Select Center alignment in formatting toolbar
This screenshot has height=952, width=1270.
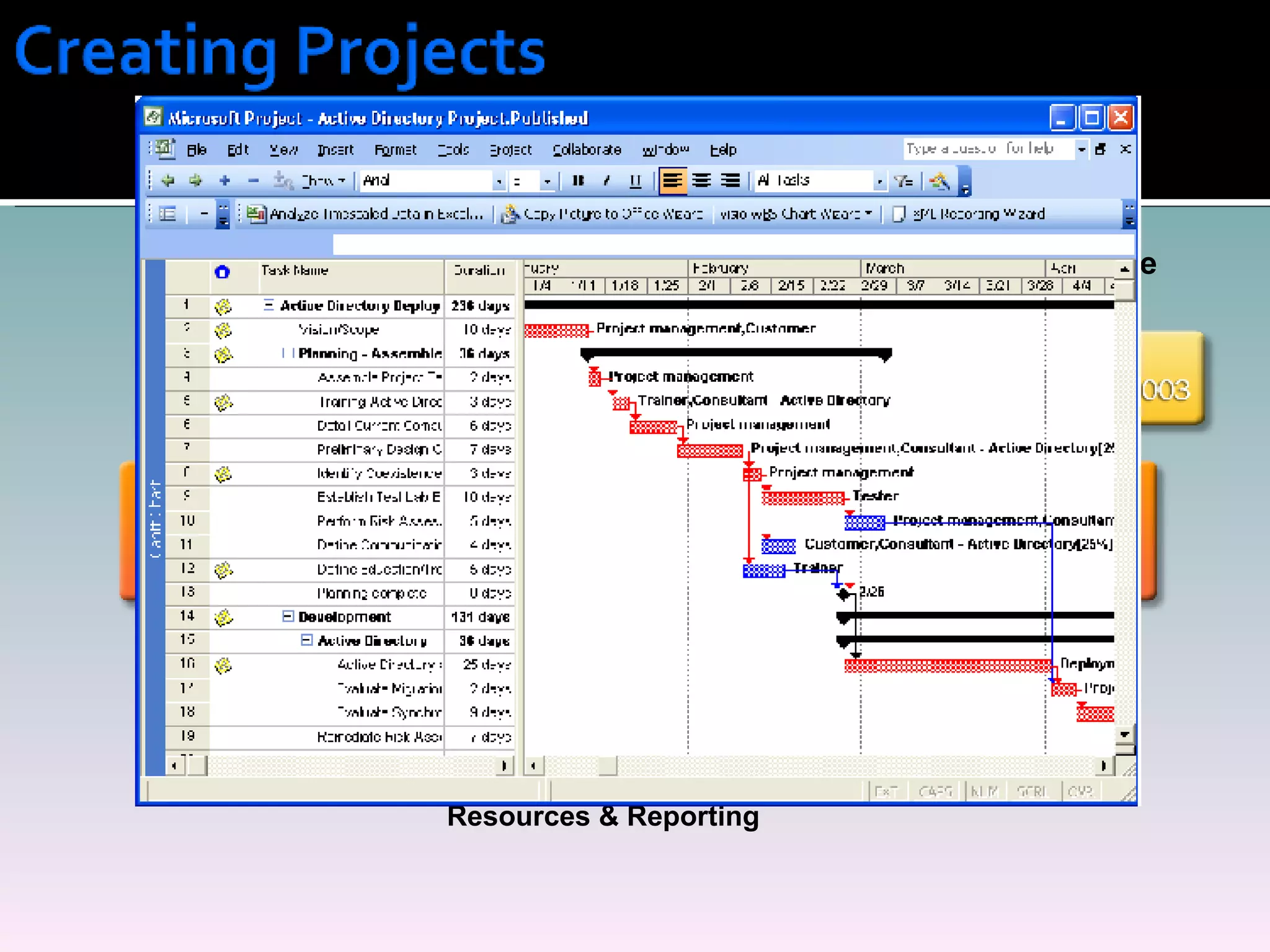point(701,180)
